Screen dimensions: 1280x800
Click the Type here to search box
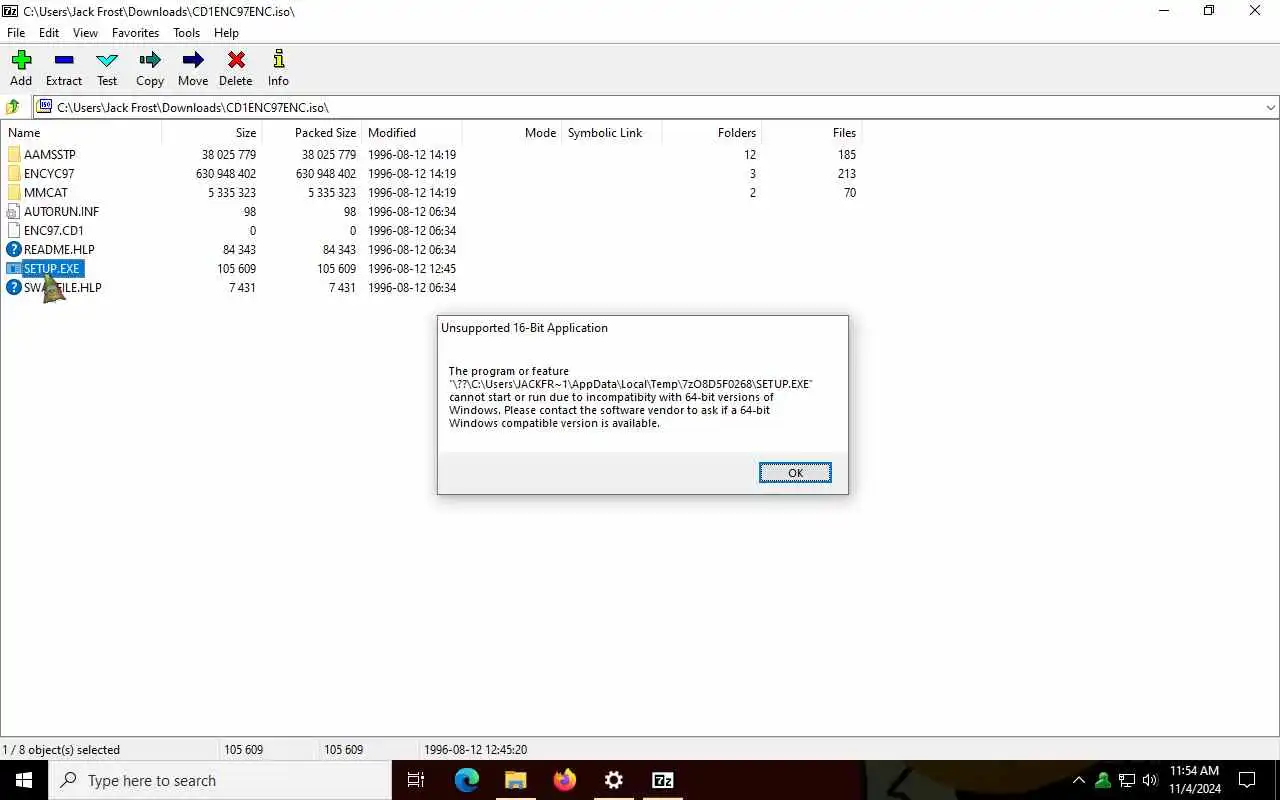[x=220, y=780]
